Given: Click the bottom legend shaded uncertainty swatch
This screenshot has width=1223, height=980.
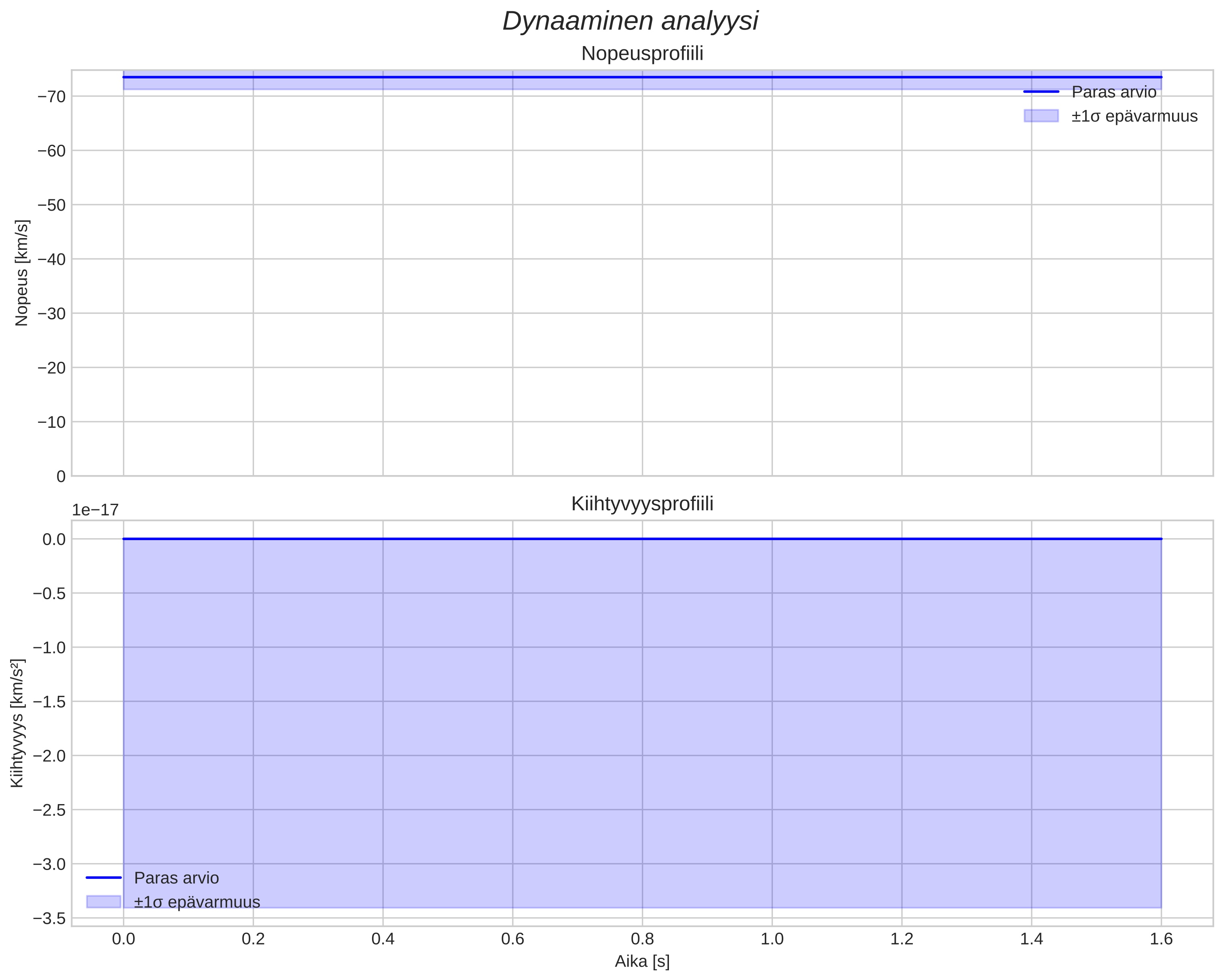Looking at the screenshot, I should click(x=104, y=902).
